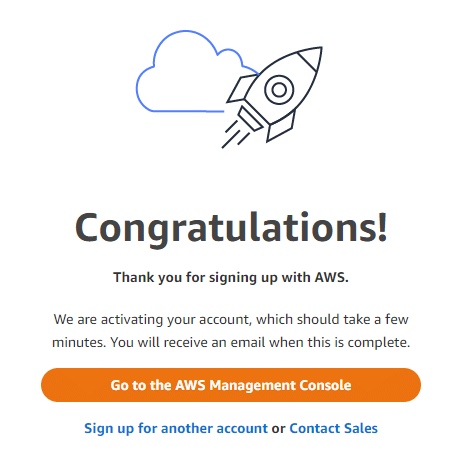
Task: Click the rocket's pointed nose cone
Action: (311, 58)
